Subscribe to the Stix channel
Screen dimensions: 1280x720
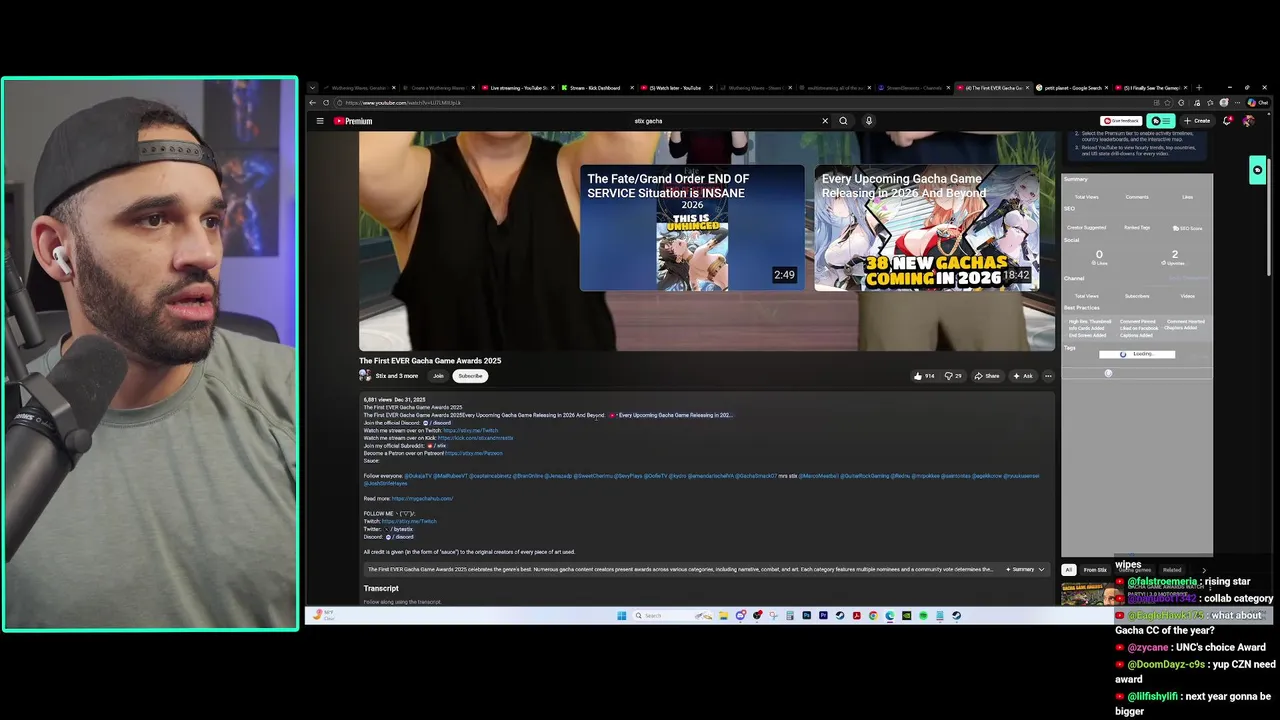point(470,376)
